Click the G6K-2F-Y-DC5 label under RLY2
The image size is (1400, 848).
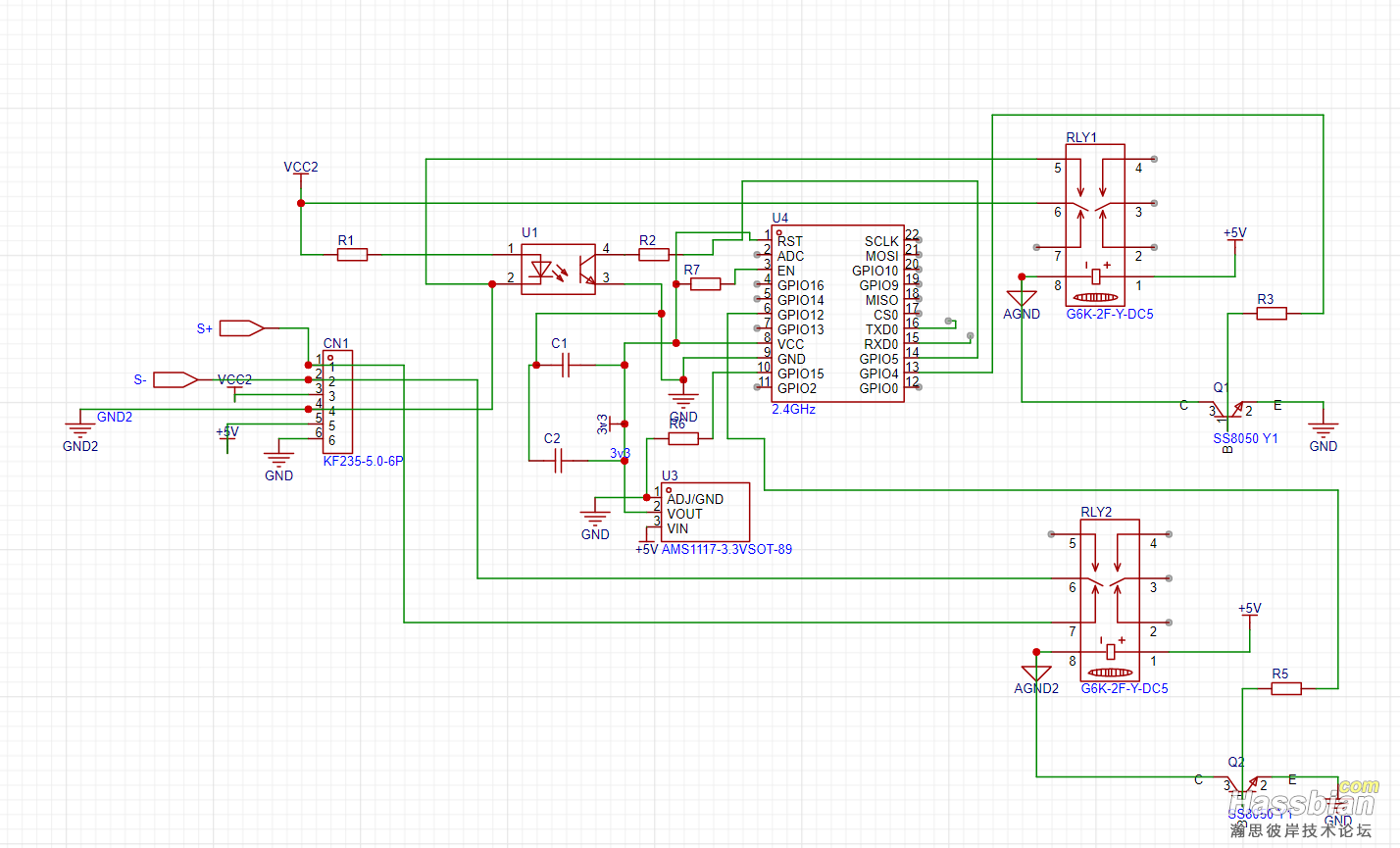tap(1125, 688)
